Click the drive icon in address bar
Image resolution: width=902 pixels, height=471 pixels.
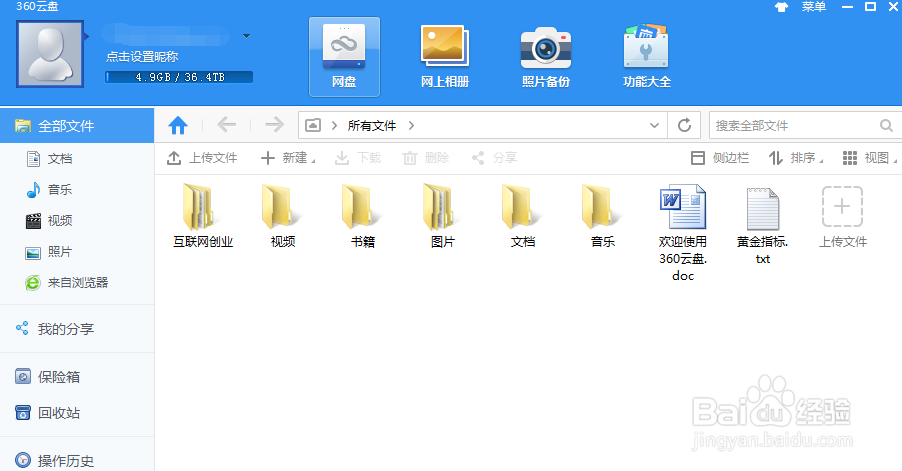tap(313, 125)
